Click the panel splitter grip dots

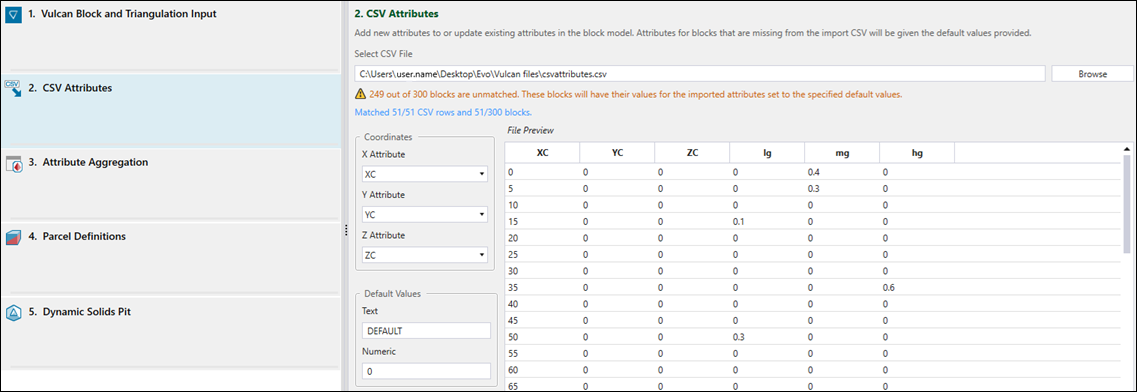[346, 230]
